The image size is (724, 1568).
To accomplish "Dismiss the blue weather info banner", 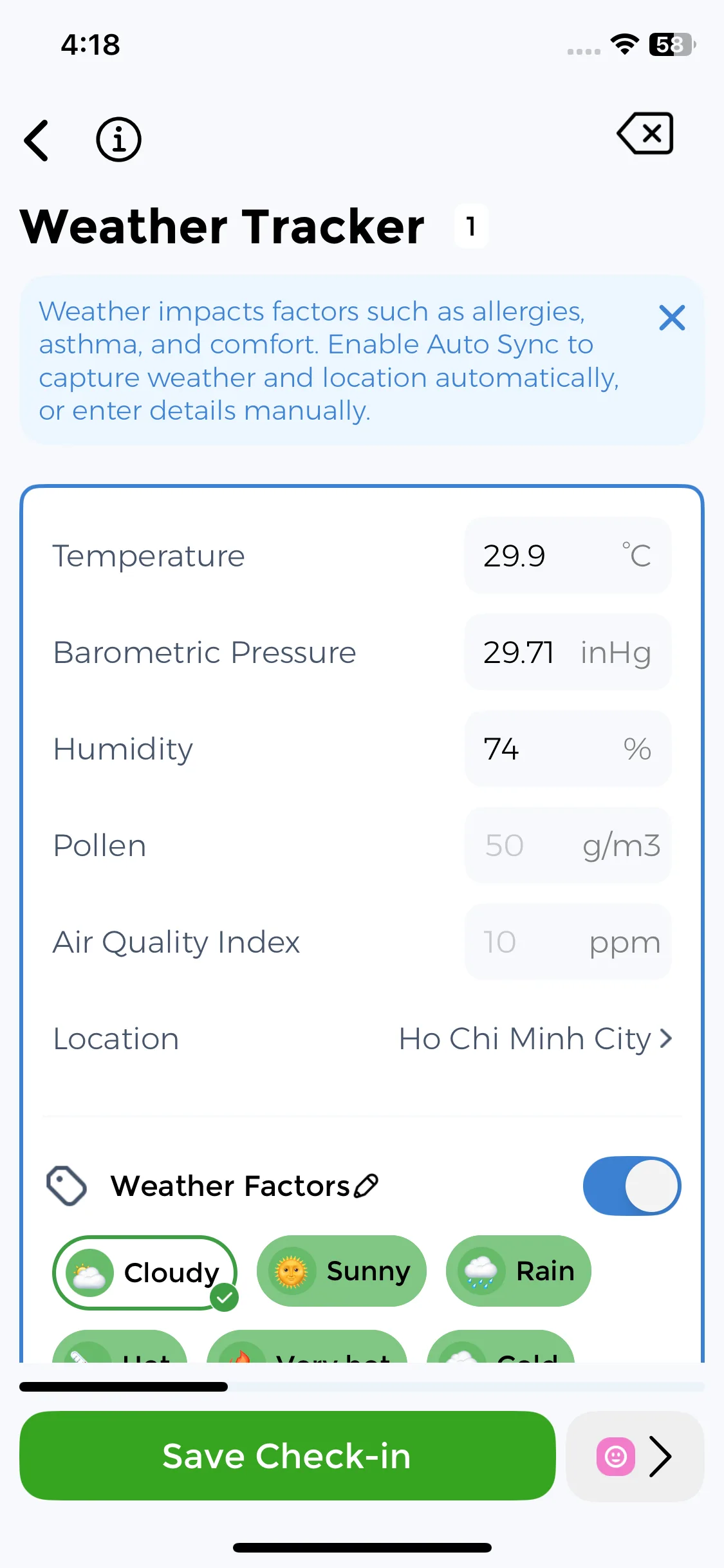I will [x=672, y=318].
